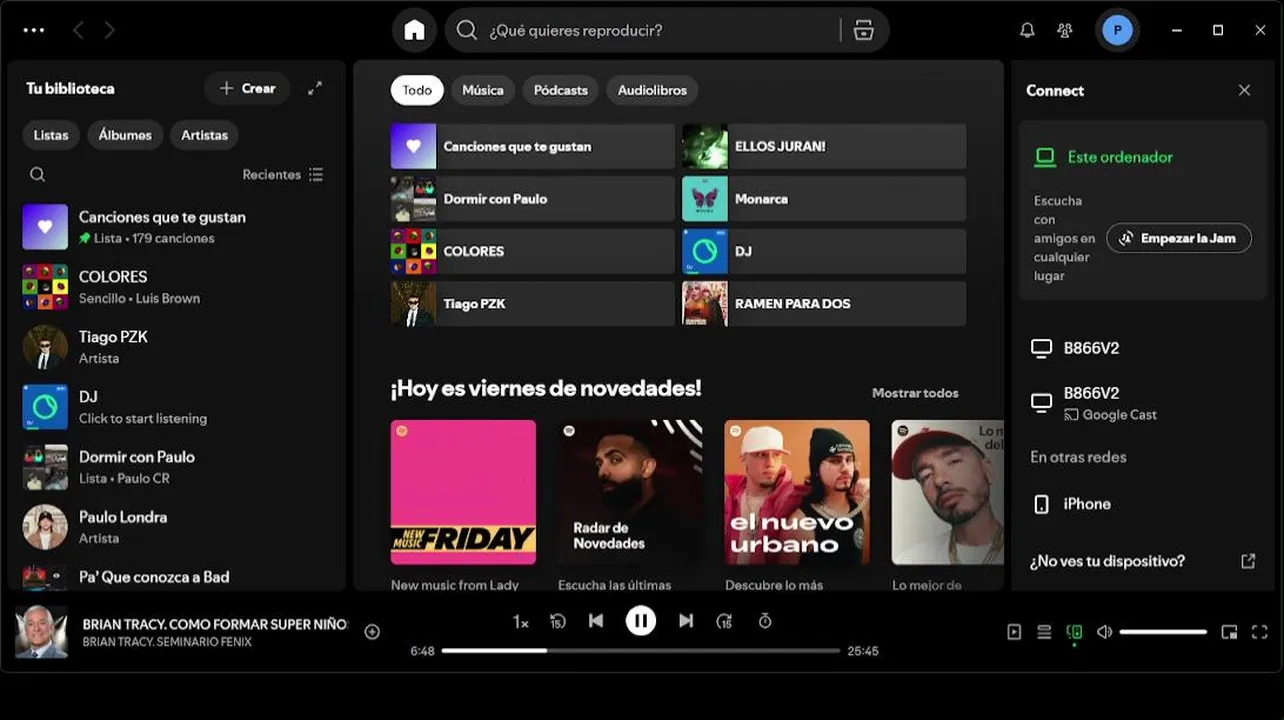Expand Tu biblioteca with the arrows icon
Viewport: 1284px width, 720px height.
(x=315, y=88)
